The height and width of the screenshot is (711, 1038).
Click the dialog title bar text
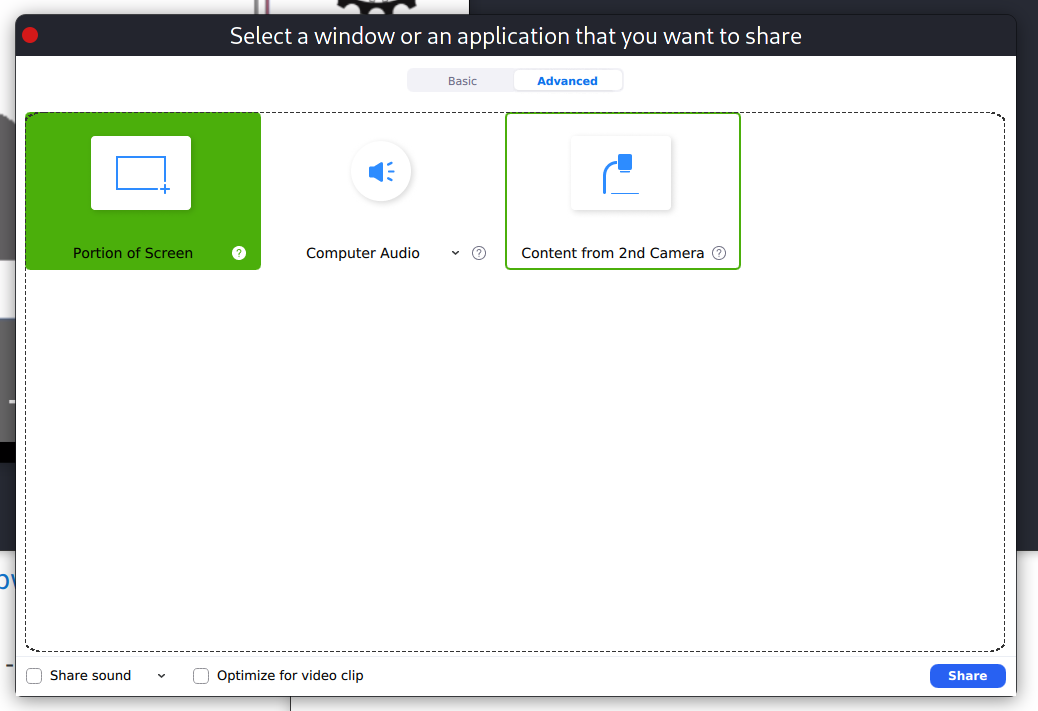tap(516, 36)
